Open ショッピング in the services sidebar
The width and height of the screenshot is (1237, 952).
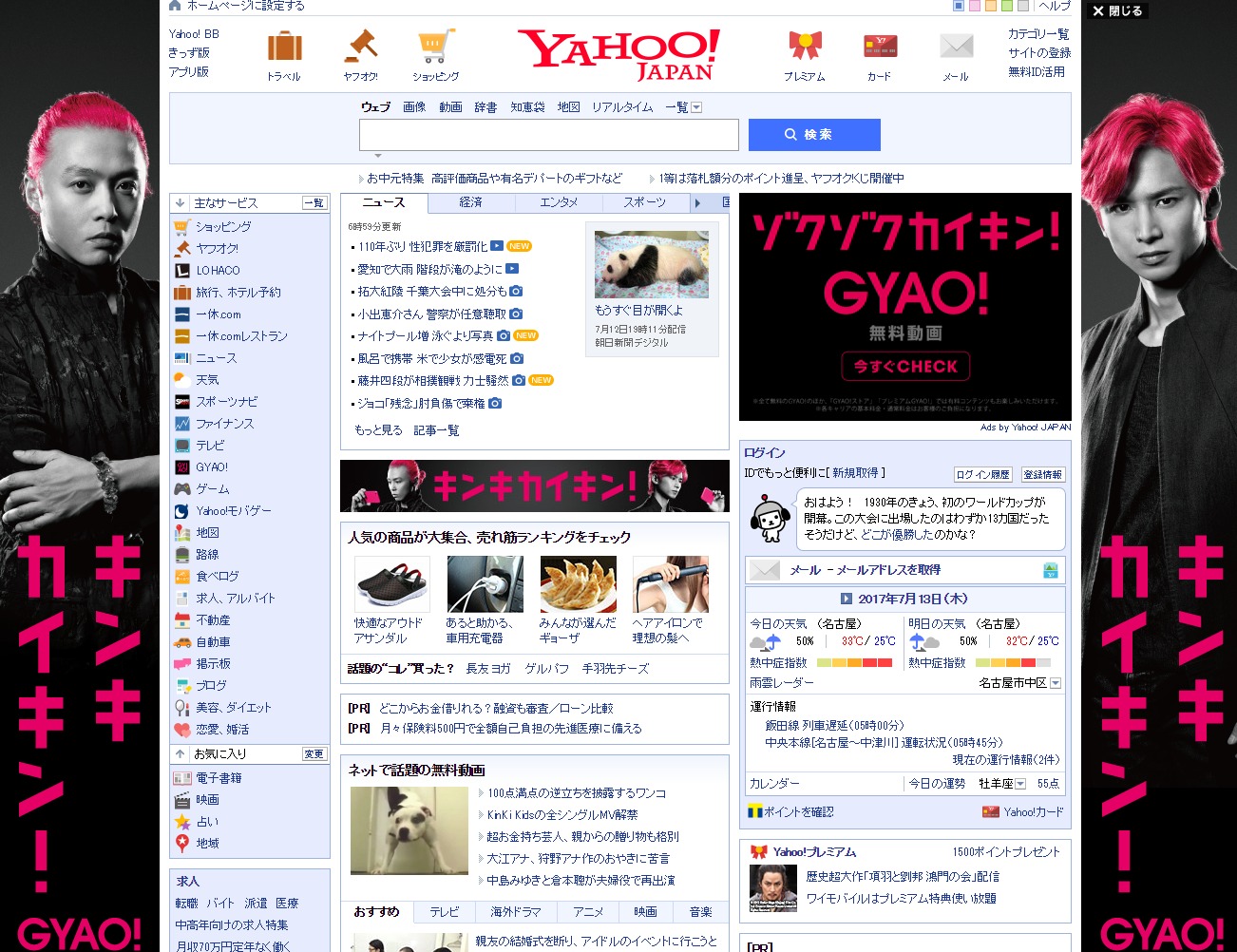(x=223, y=226)
